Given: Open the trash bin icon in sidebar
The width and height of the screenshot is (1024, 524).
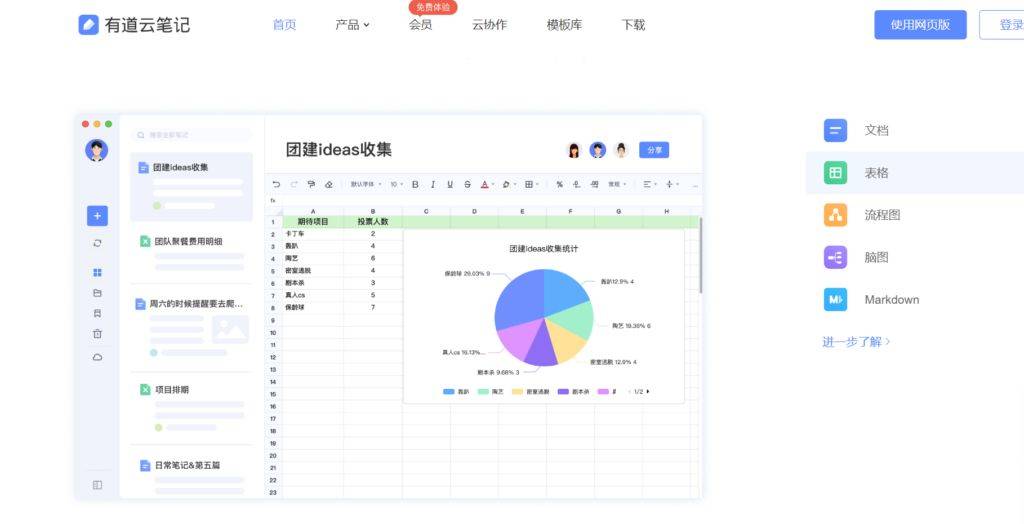Looking at the screenshot, I should pos(97,333).
